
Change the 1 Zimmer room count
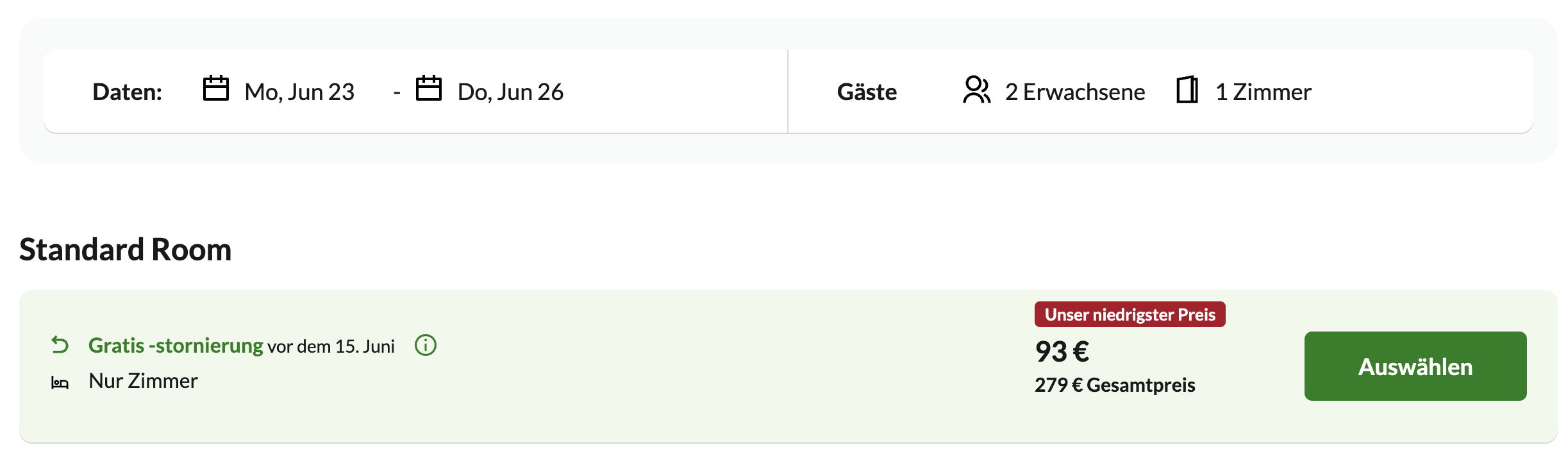[x=1264, y=92]
